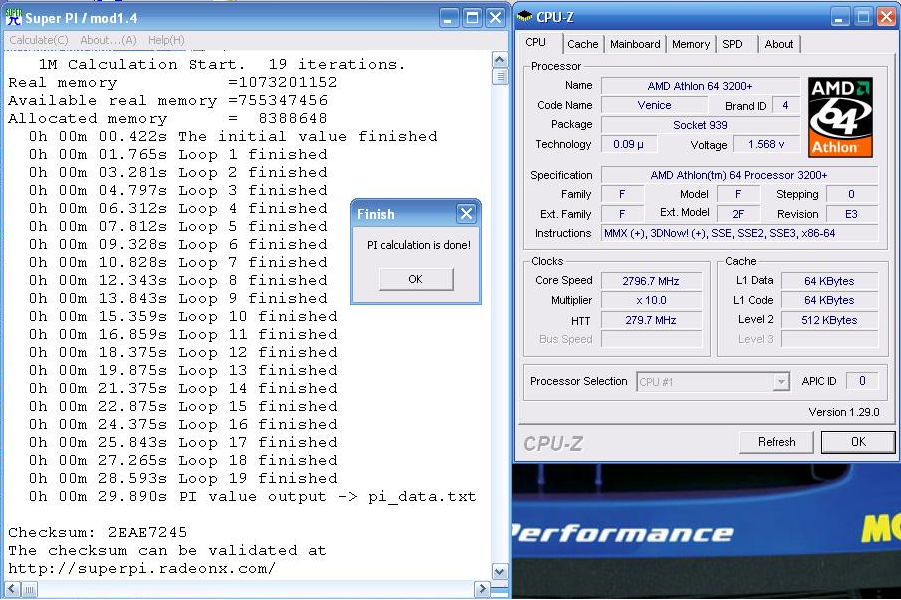Click the vertical scrollbar thumb in Super PI
Viewport: 901px width, 600px height.
pyautogui.click(x=500, y=76)
